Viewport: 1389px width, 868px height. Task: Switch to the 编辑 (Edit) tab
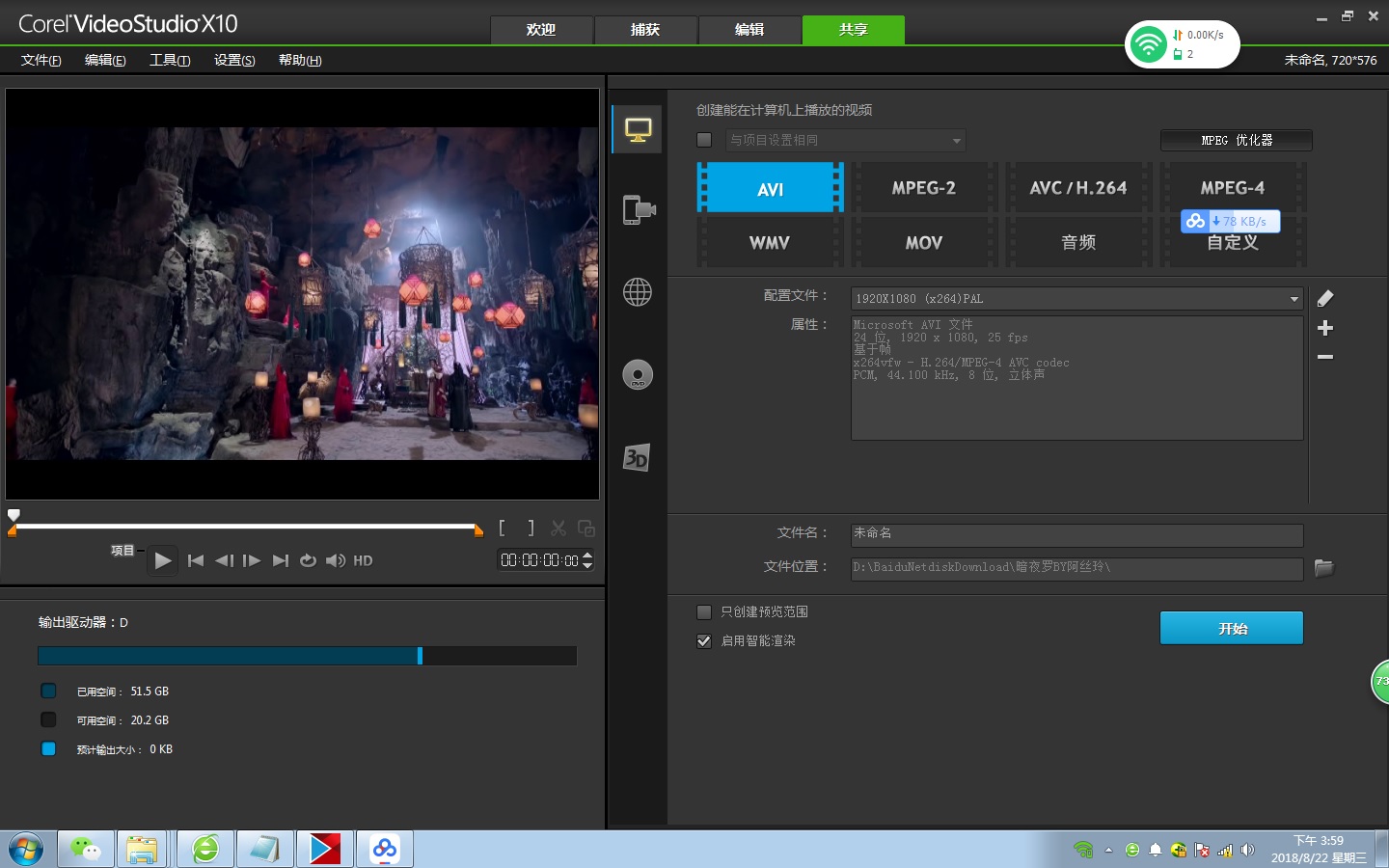click(749, 30)
